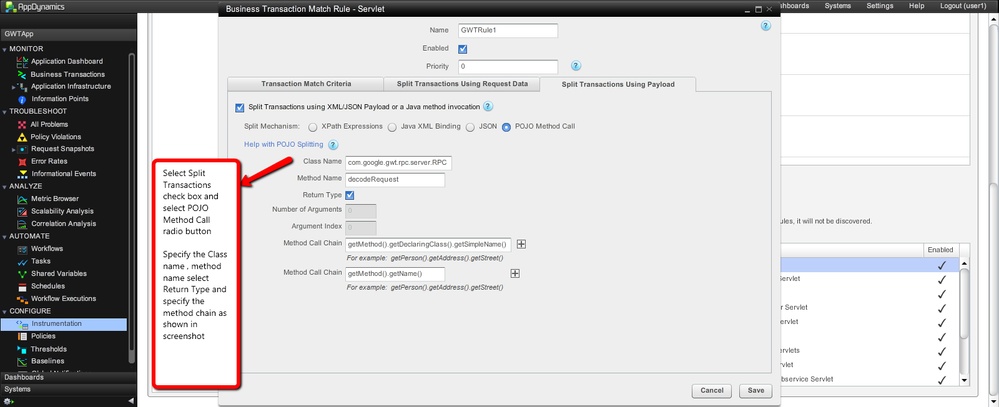
Task: Open Policy Violations warning icon
Action: pos(22,137)
